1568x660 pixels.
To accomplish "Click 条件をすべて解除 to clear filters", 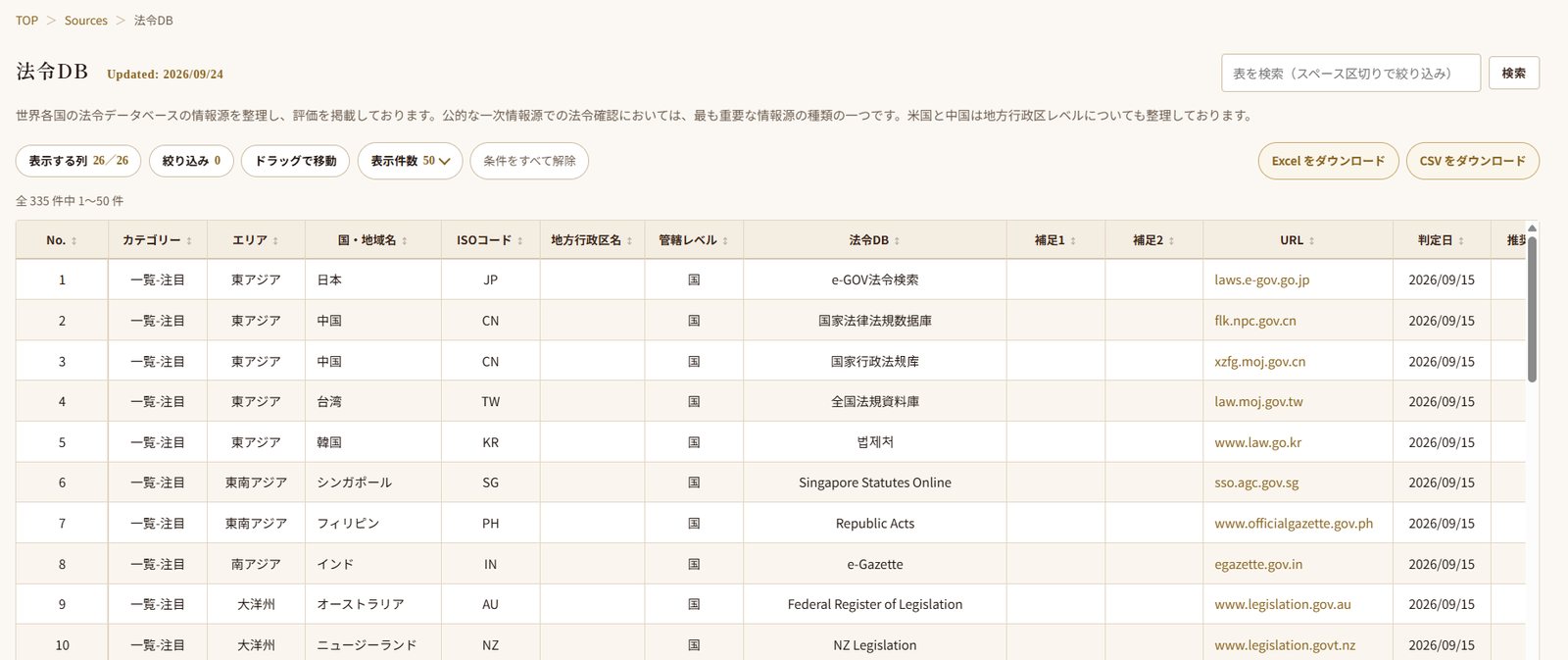I will (529, 161).
